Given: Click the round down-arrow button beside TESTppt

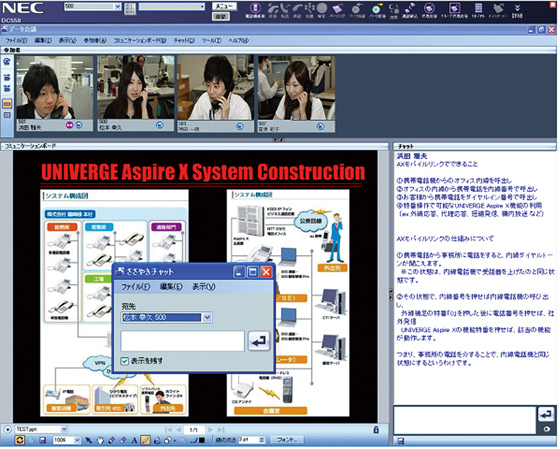Looking at the screenshot, I should coord(7,429).
